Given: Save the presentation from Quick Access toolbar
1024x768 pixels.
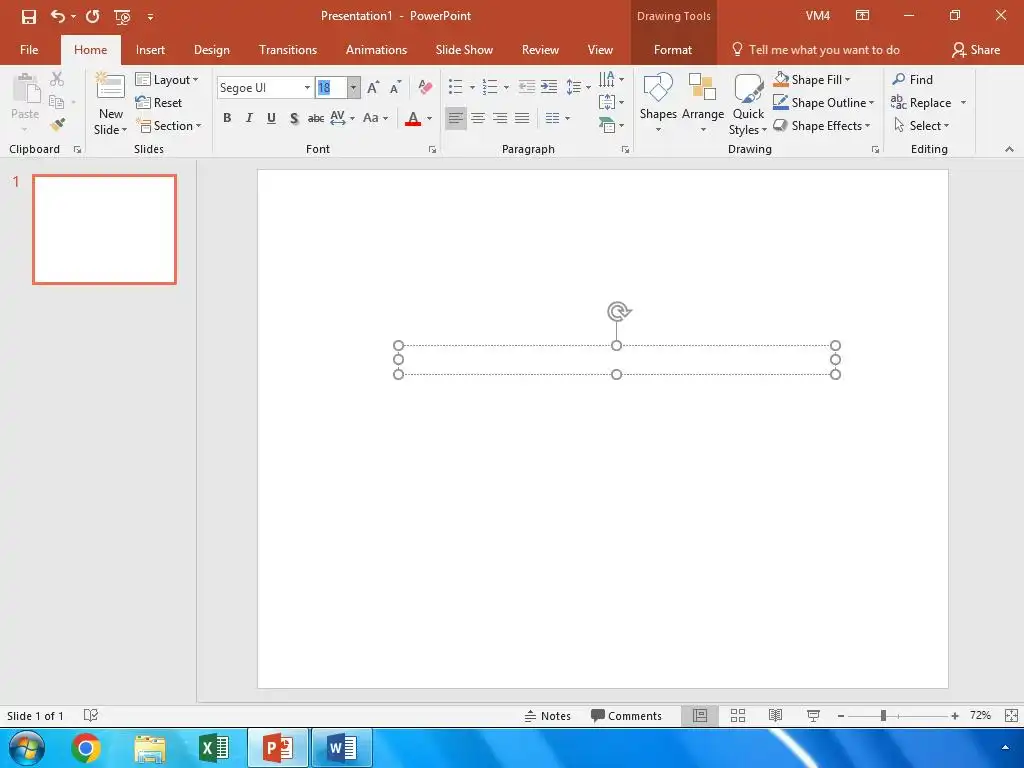Looking at the screenshot, I should point(29,16).
